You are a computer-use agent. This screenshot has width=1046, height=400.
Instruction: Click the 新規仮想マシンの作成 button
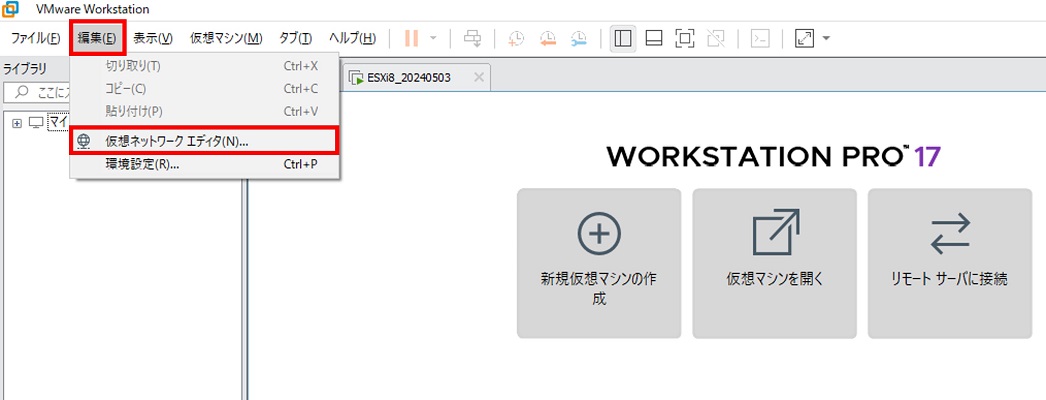598,263
